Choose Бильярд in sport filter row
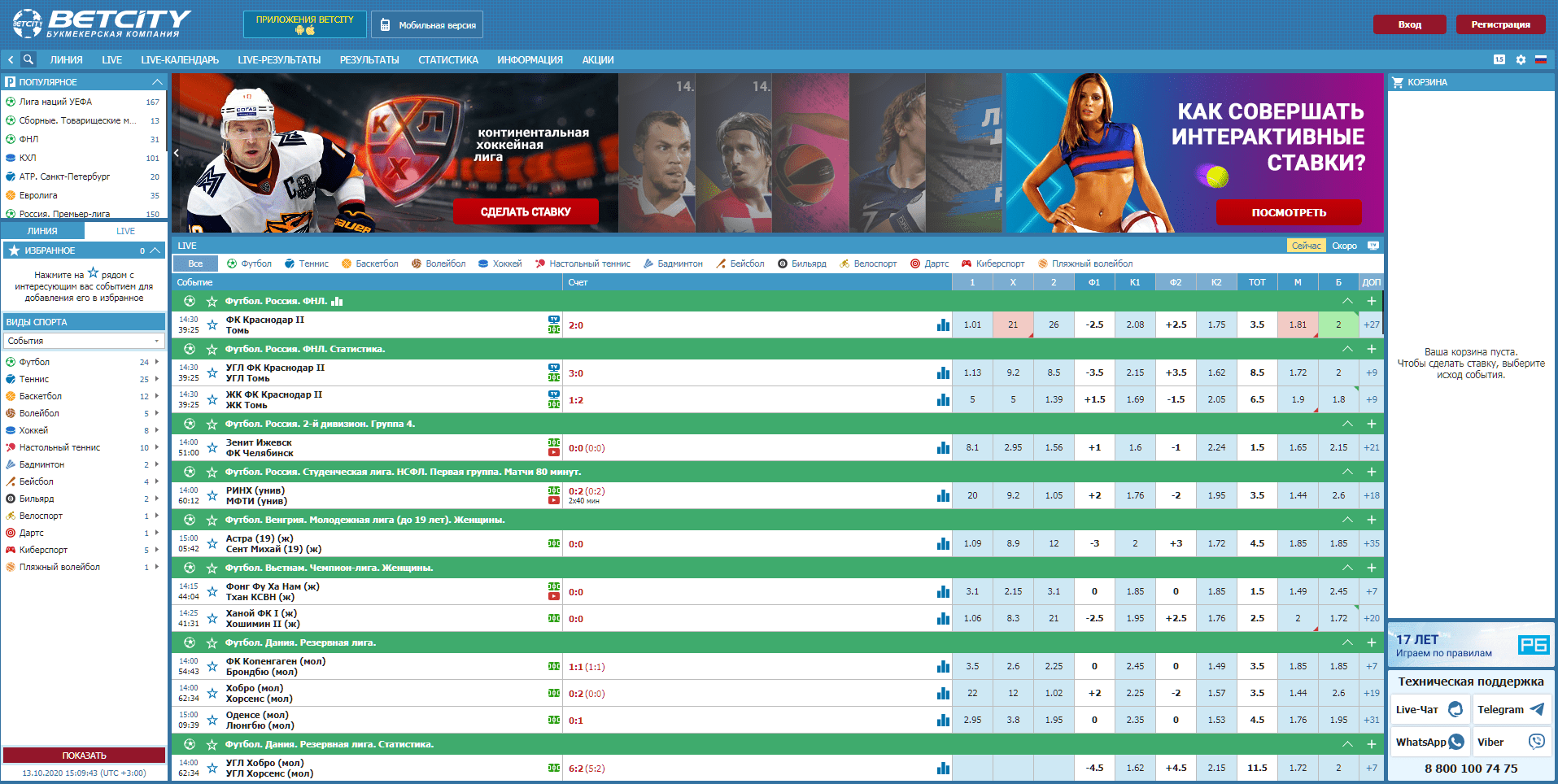1558x784 pixels. pos(801,264)
